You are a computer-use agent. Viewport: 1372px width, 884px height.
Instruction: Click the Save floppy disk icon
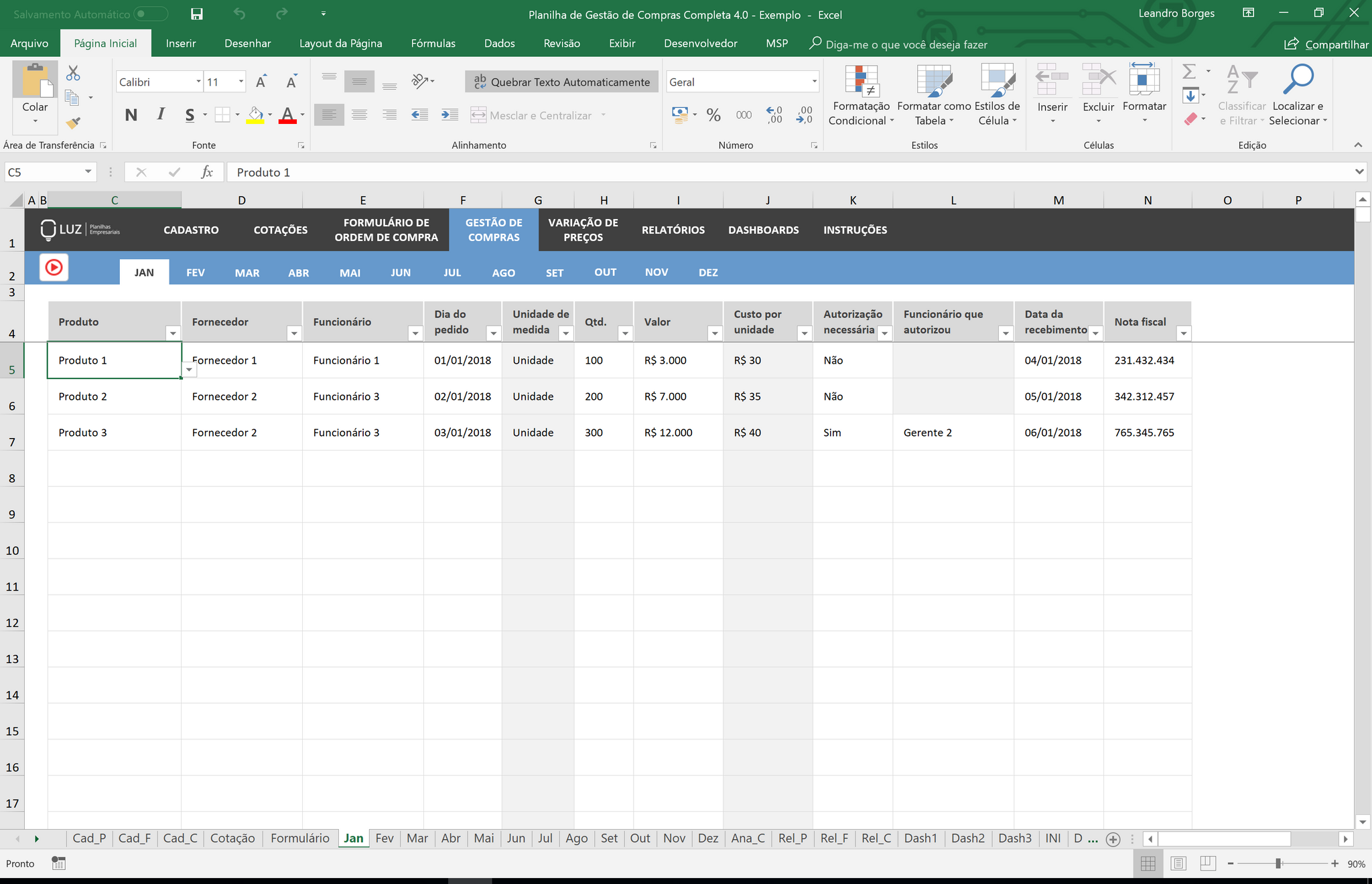click(x=197, y=14)
